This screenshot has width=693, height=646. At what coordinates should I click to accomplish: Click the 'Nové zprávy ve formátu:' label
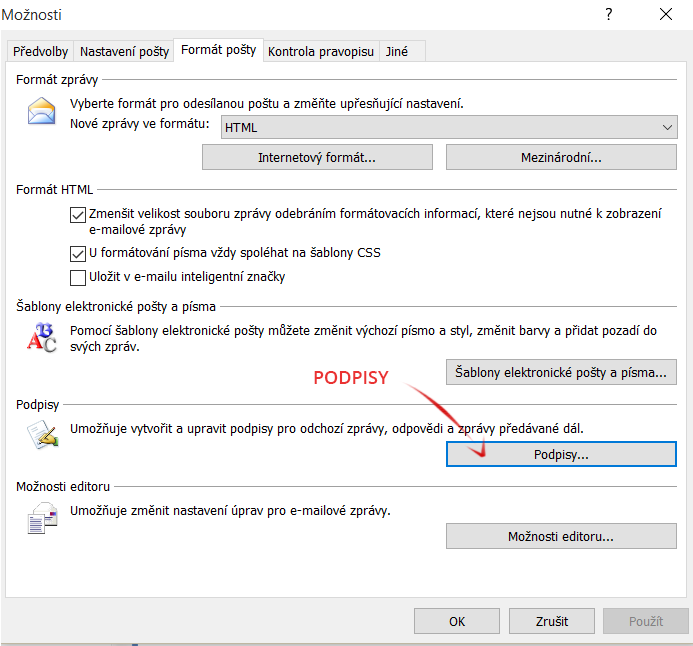[140, 124]
